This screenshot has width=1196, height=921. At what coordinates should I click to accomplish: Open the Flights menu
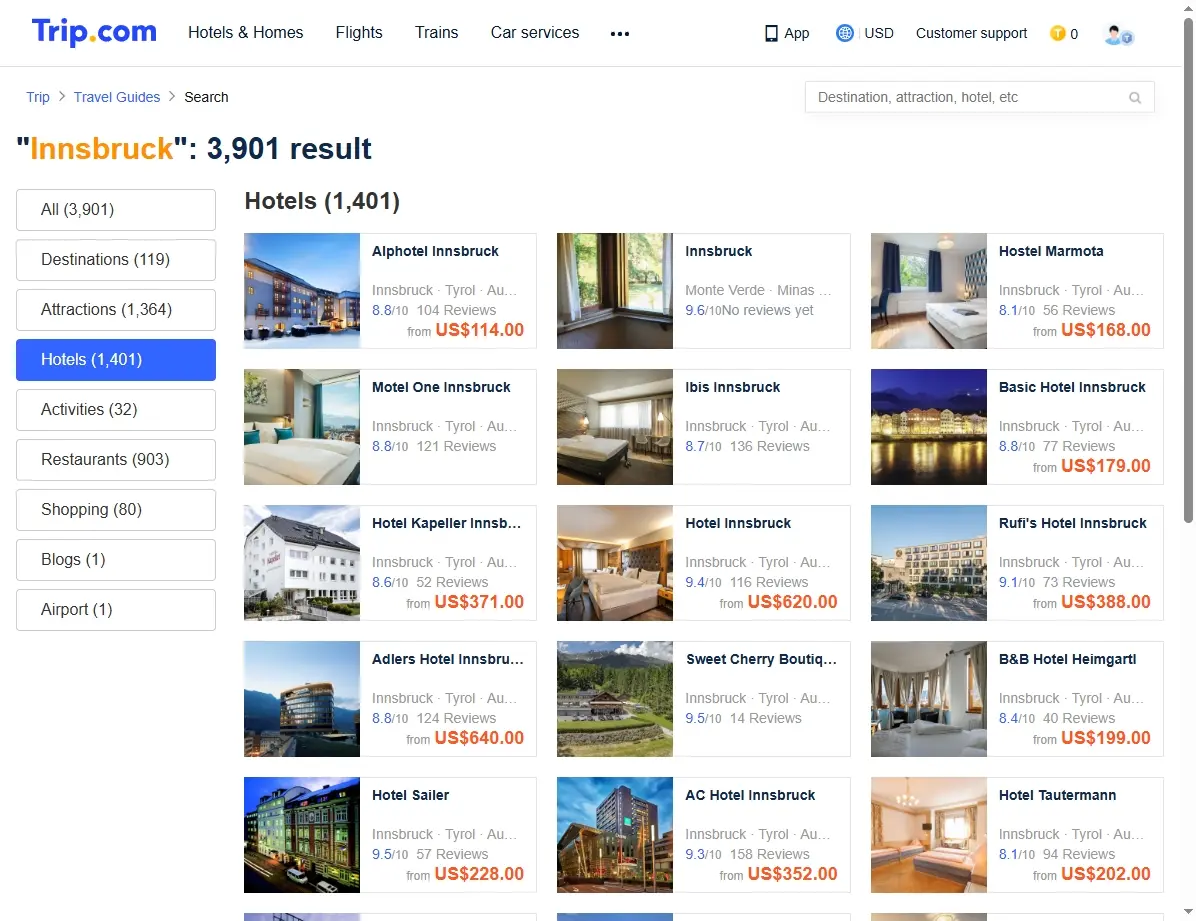(359, 33)
